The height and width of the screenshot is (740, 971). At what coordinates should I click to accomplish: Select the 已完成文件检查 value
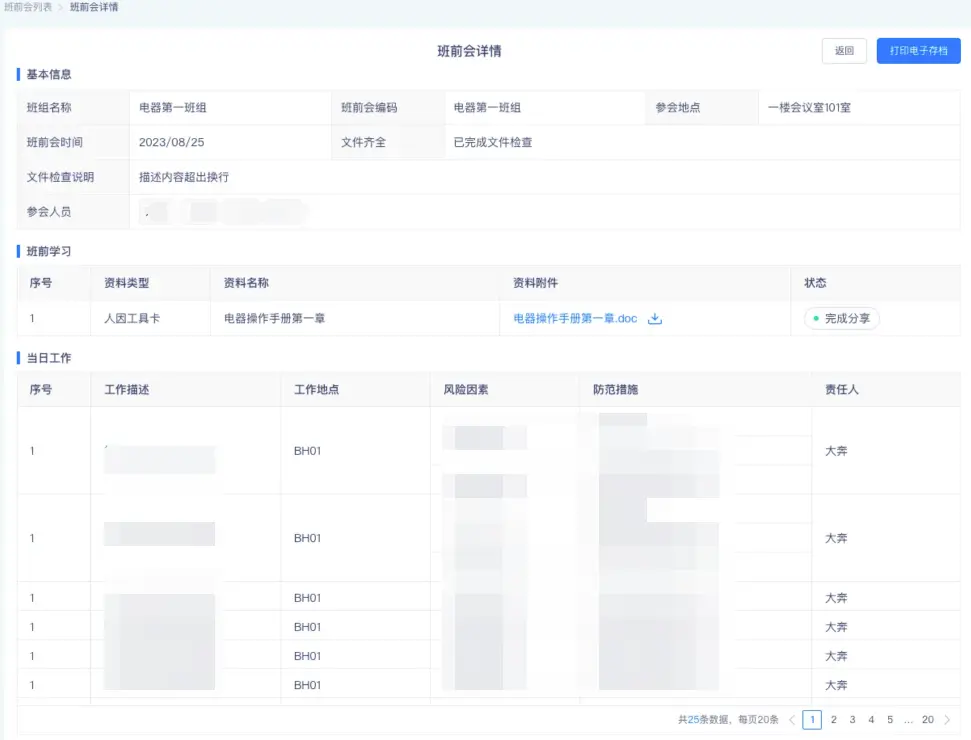coord(493,142)
